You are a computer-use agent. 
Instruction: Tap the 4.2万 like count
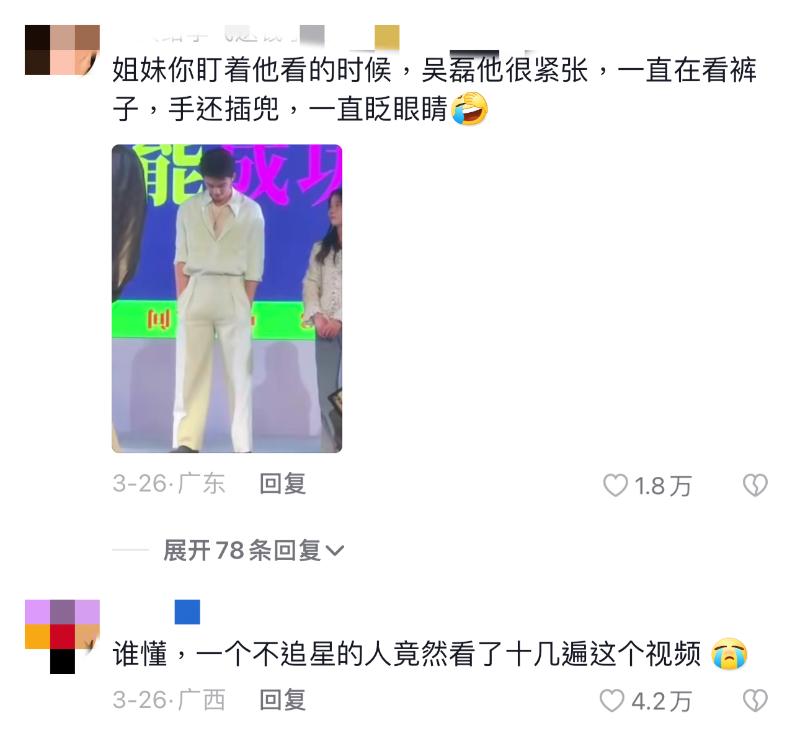point(661,701)
